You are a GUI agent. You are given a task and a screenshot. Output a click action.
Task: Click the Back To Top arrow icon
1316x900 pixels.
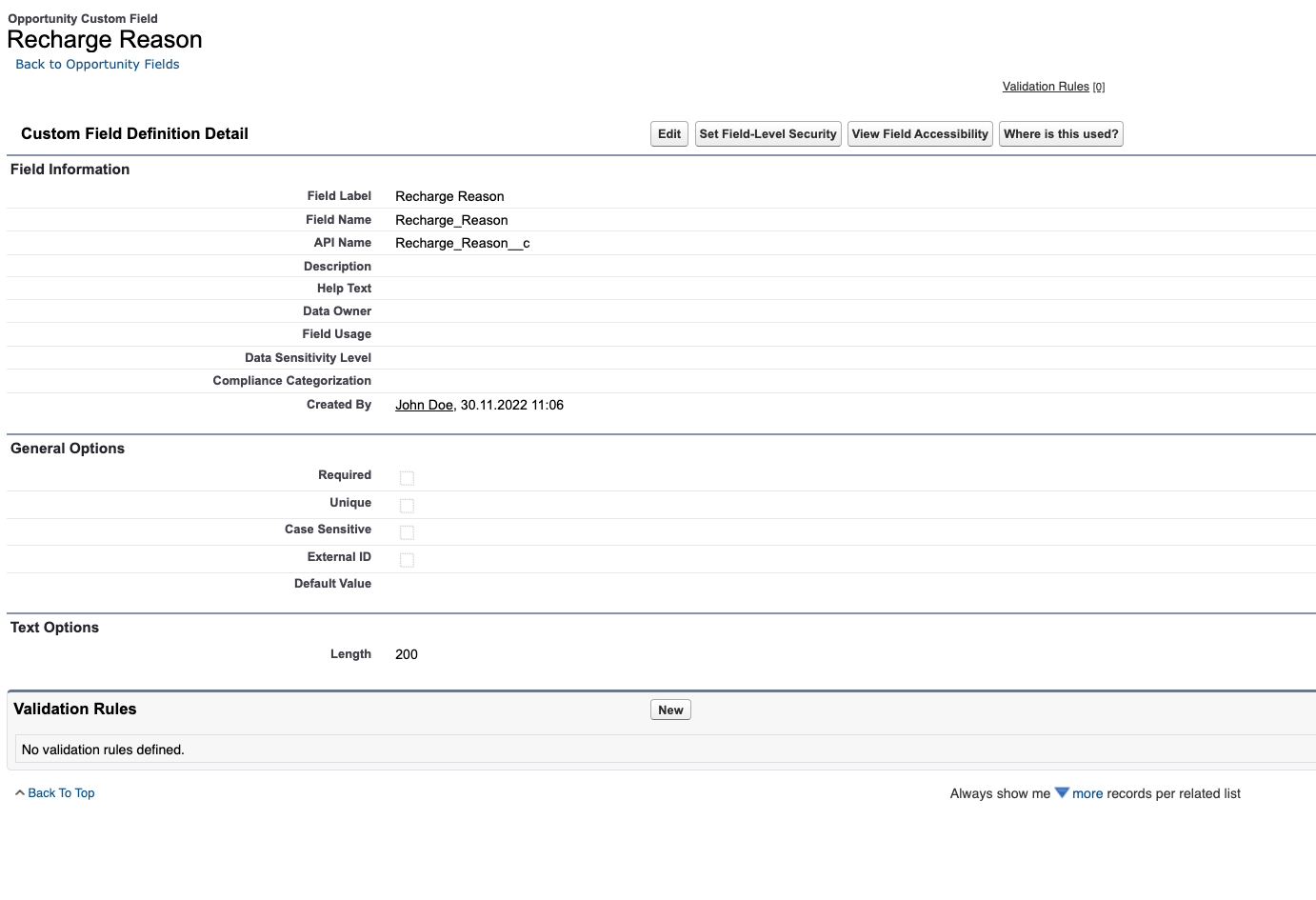[x=20, y=792]
